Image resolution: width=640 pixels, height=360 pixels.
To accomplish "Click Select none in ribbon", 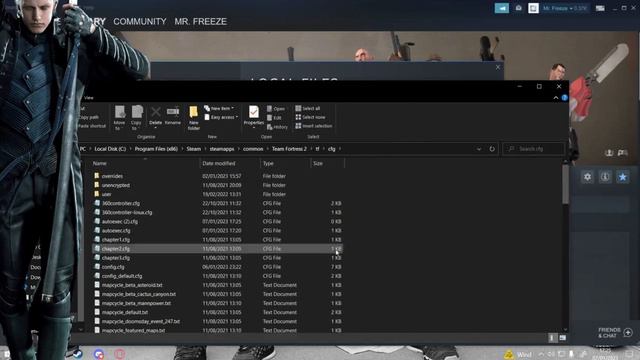I will [x=310, y=117].
